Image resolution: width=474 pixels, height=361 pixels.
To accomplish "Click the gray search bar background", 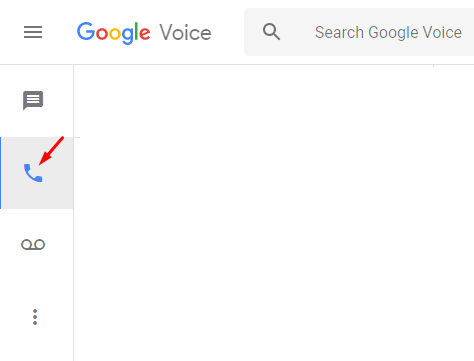I will tap(359, 32).
